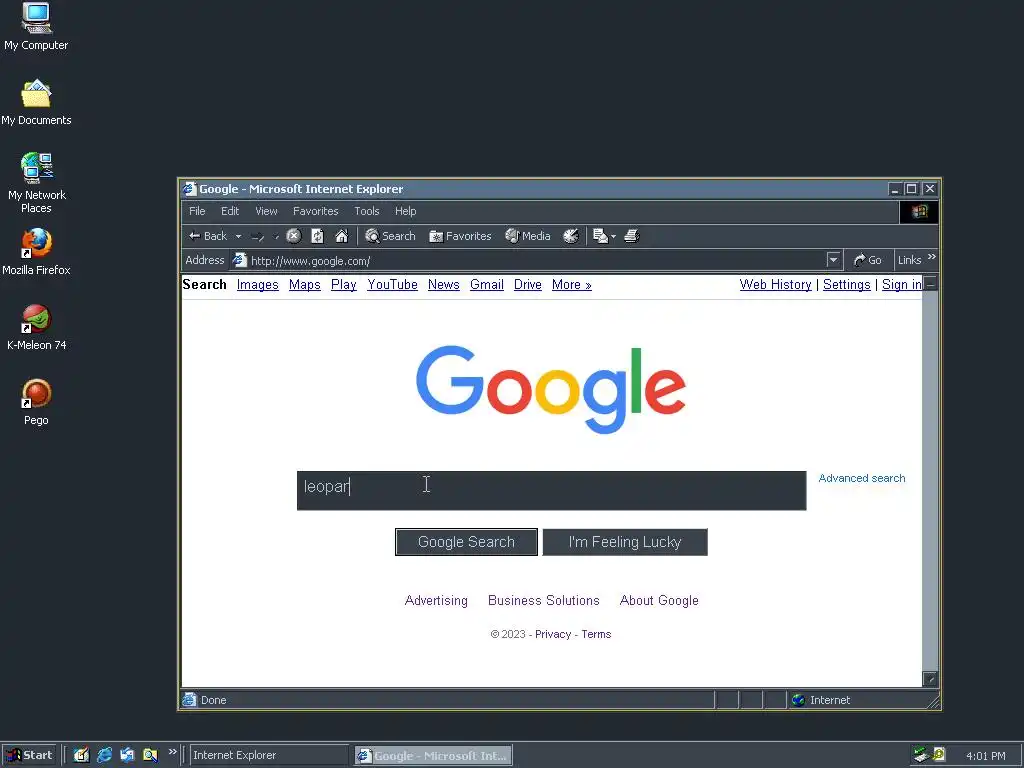Click the Mail icon in the toolbar
Screen dimensions: 1024x768
click(x=600, y=236)
